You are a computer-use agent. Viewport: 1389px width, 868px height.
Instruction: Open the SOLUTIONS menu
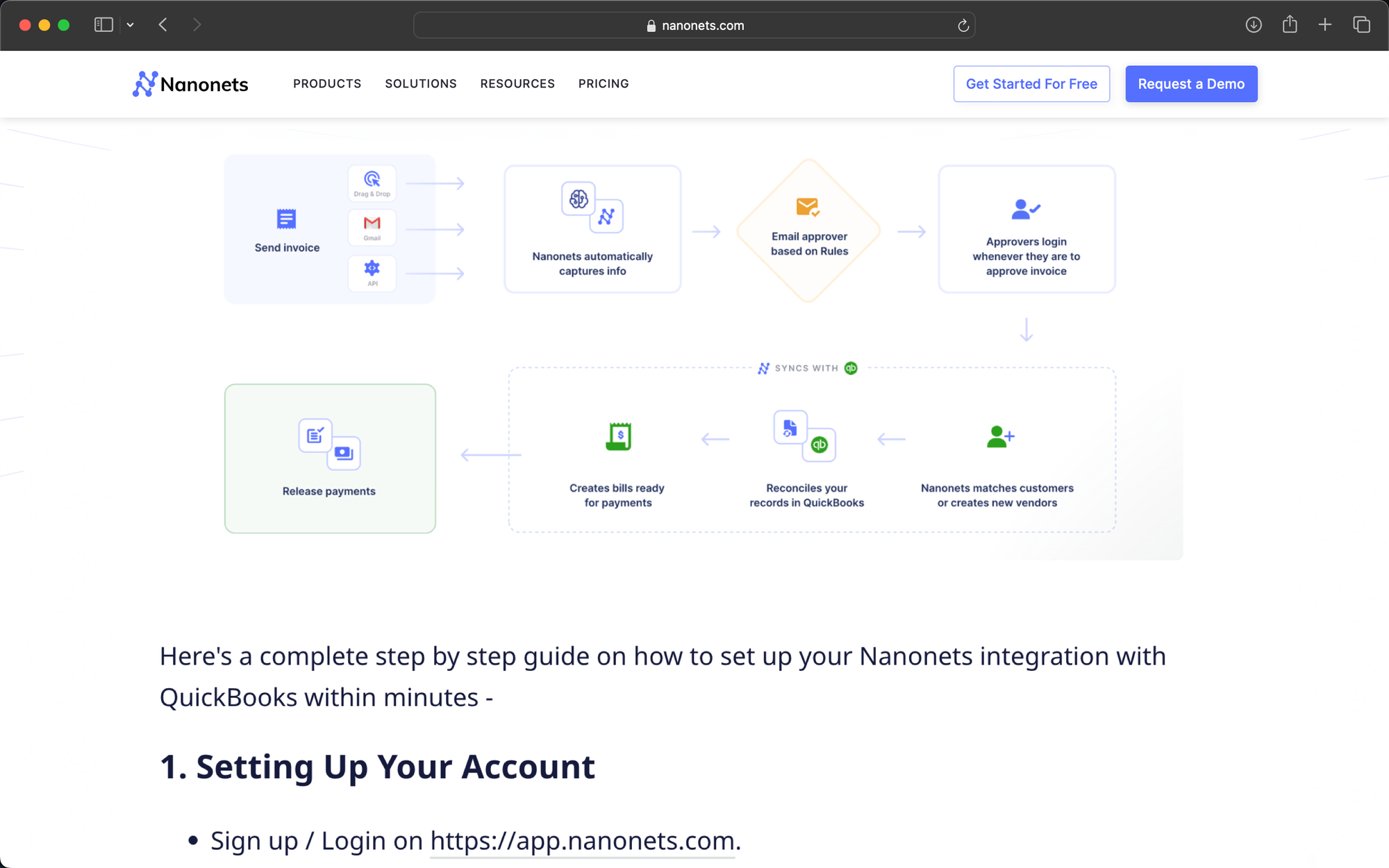tap(421, 84)
